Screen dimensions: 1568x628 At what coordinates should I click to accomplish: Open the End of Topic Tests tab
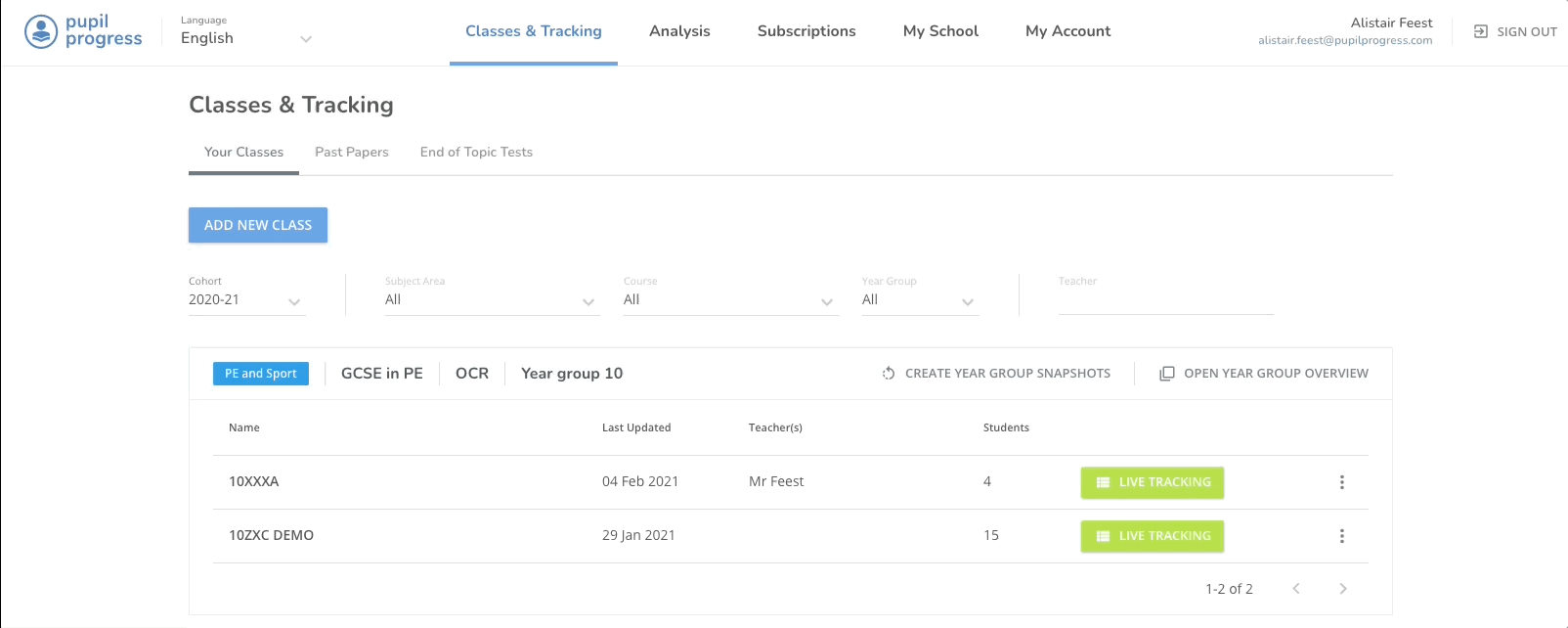click(x=476, y=153)
